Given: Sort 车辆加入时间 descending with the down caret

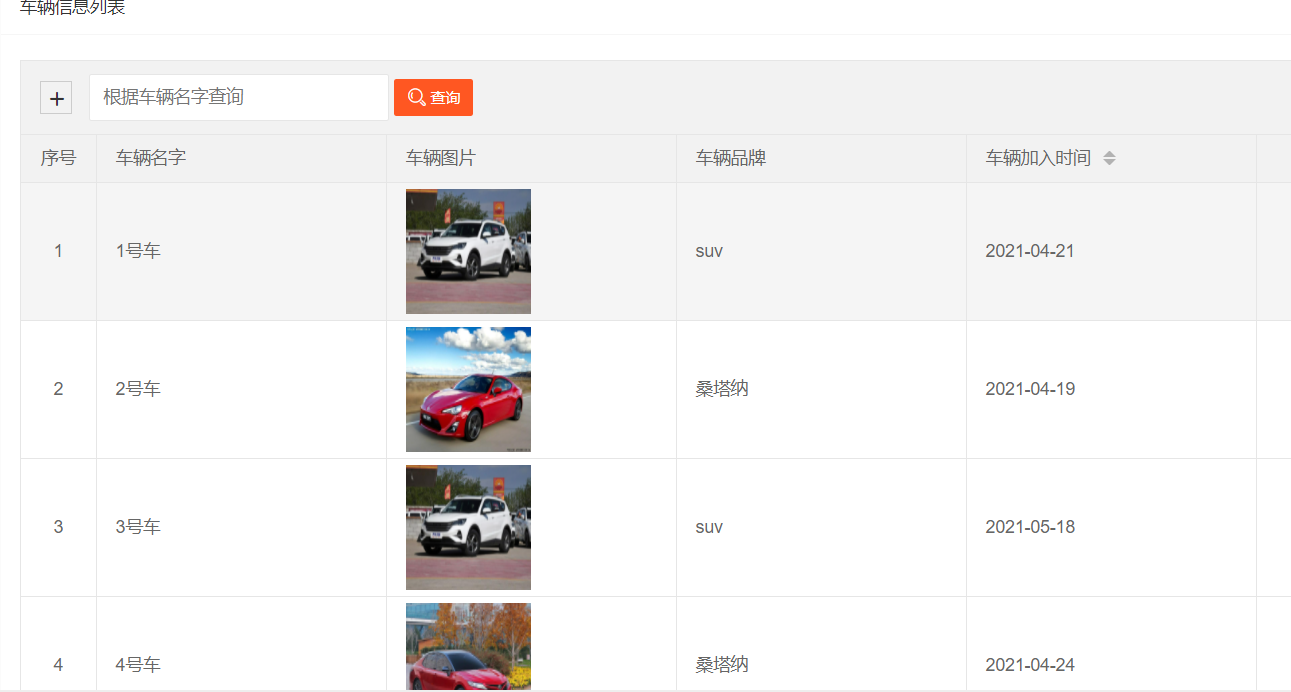Looking at the screenshot, I should point(1110,161).
